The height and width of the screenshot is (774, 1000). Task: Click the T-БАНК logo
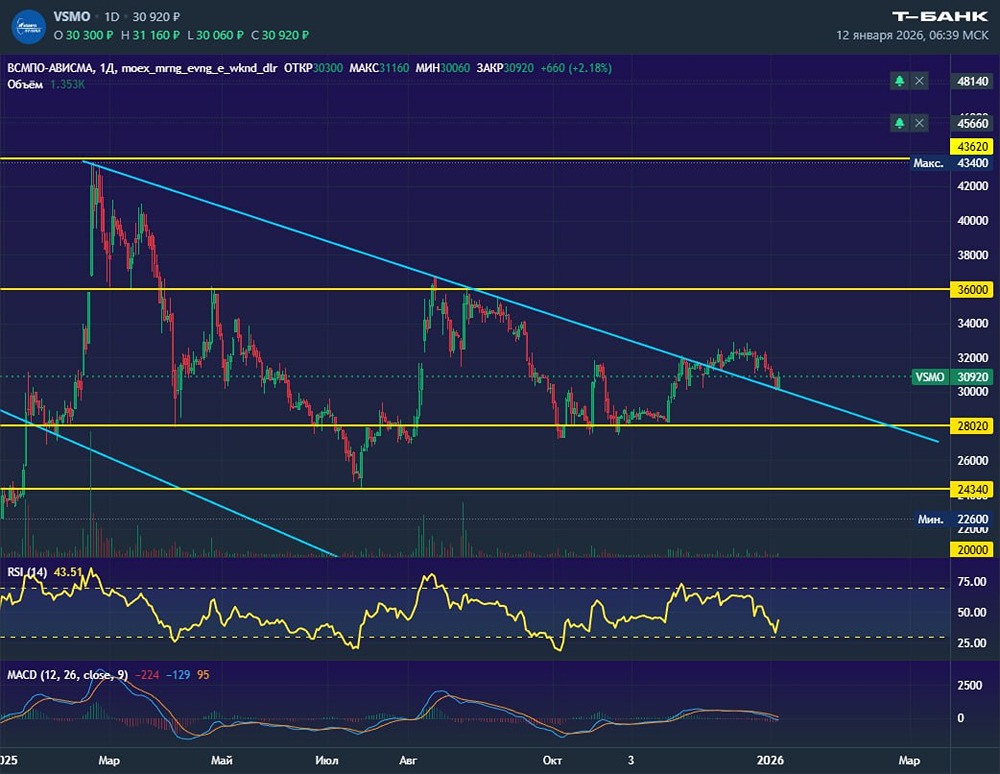[939, 17]
